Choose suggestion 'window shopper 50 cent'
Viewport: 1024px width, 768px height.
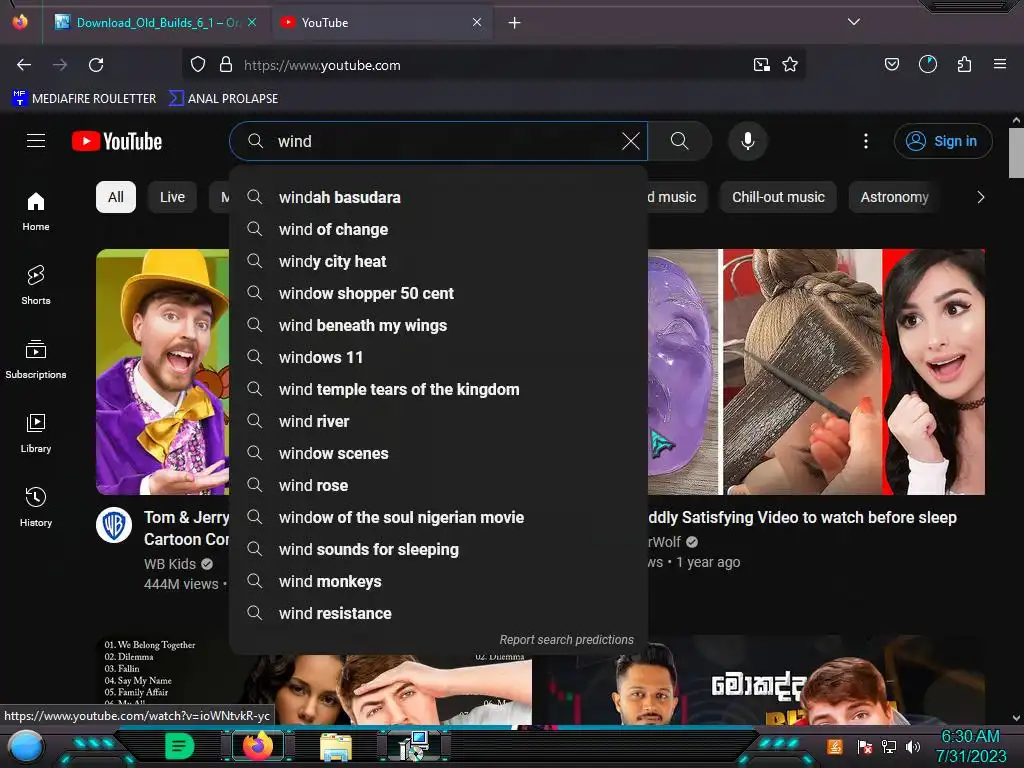click(x=438, y=293)
